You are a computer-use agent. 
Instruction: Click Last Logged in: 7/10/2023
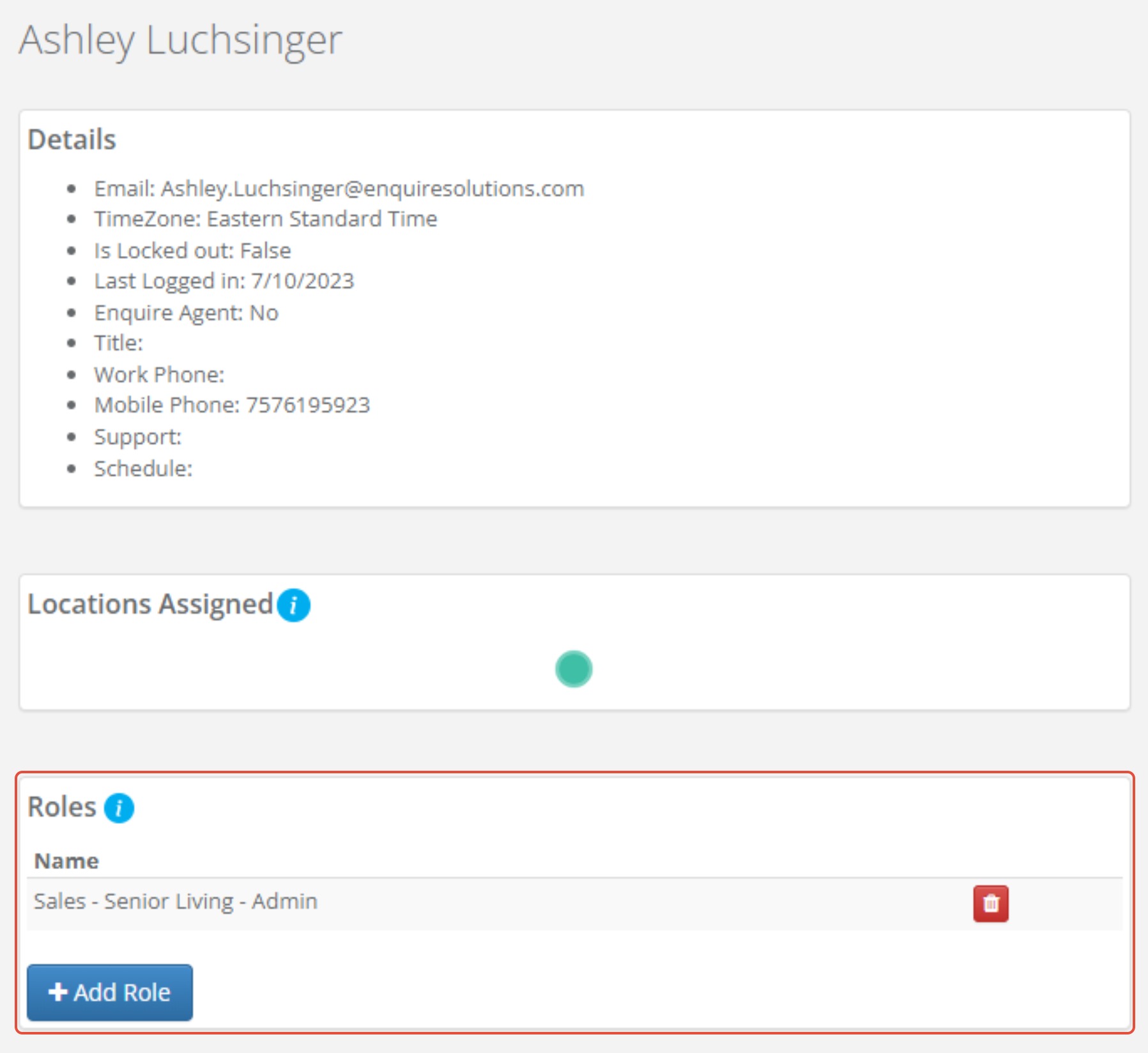[224, 281]
